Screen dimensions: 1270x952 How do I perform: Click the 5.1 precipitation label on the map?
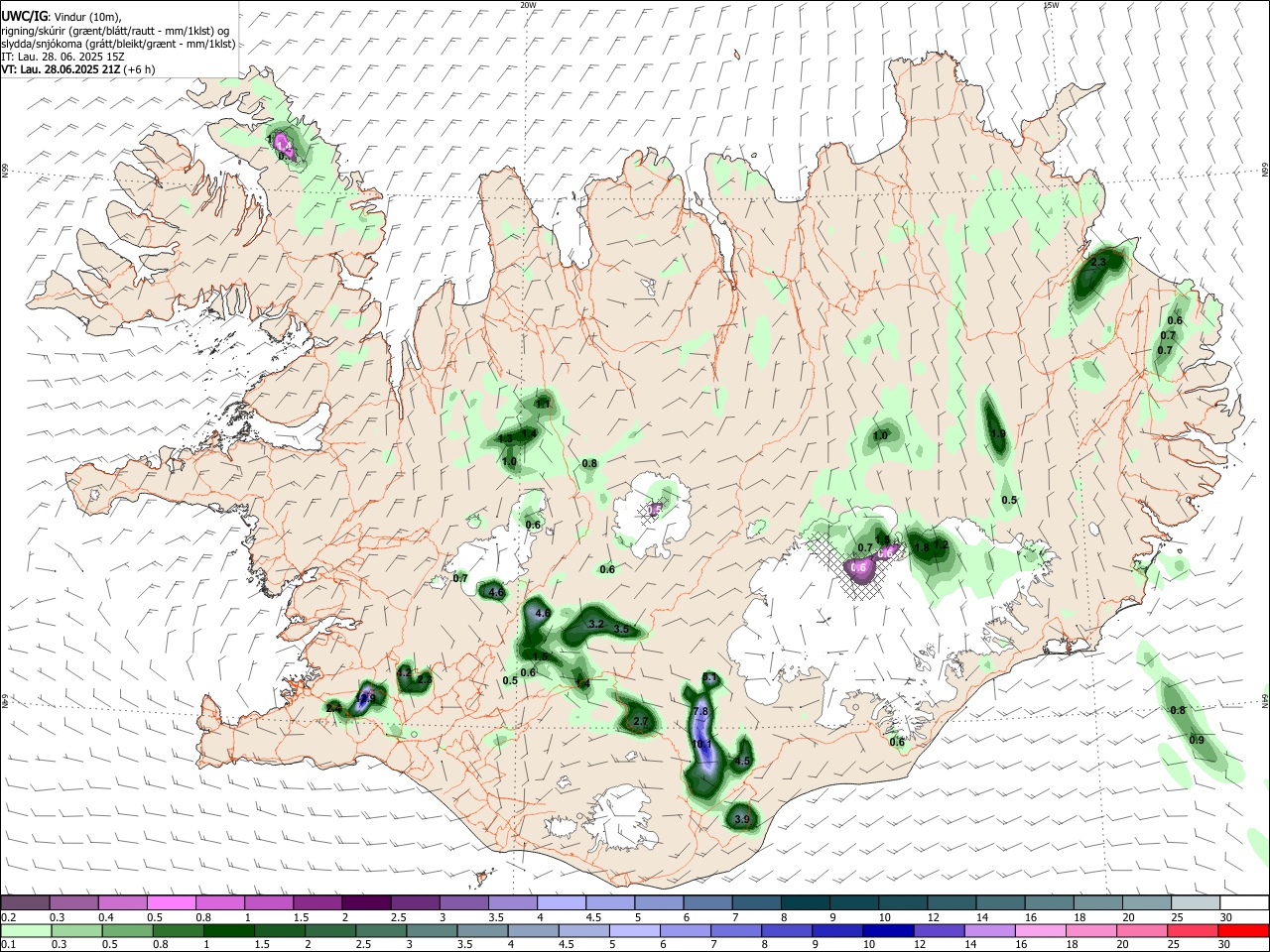point(709,678)
